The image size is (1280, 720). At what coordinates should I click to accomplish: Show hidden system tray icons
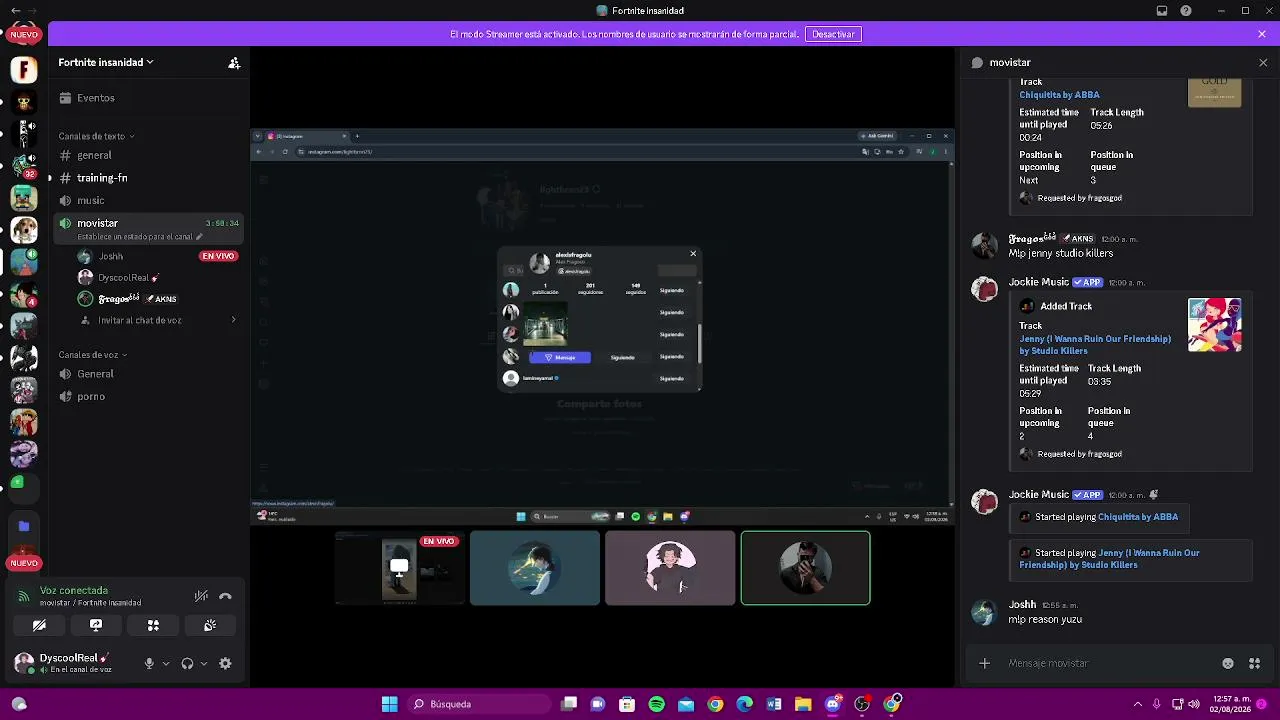(1137, 704)
